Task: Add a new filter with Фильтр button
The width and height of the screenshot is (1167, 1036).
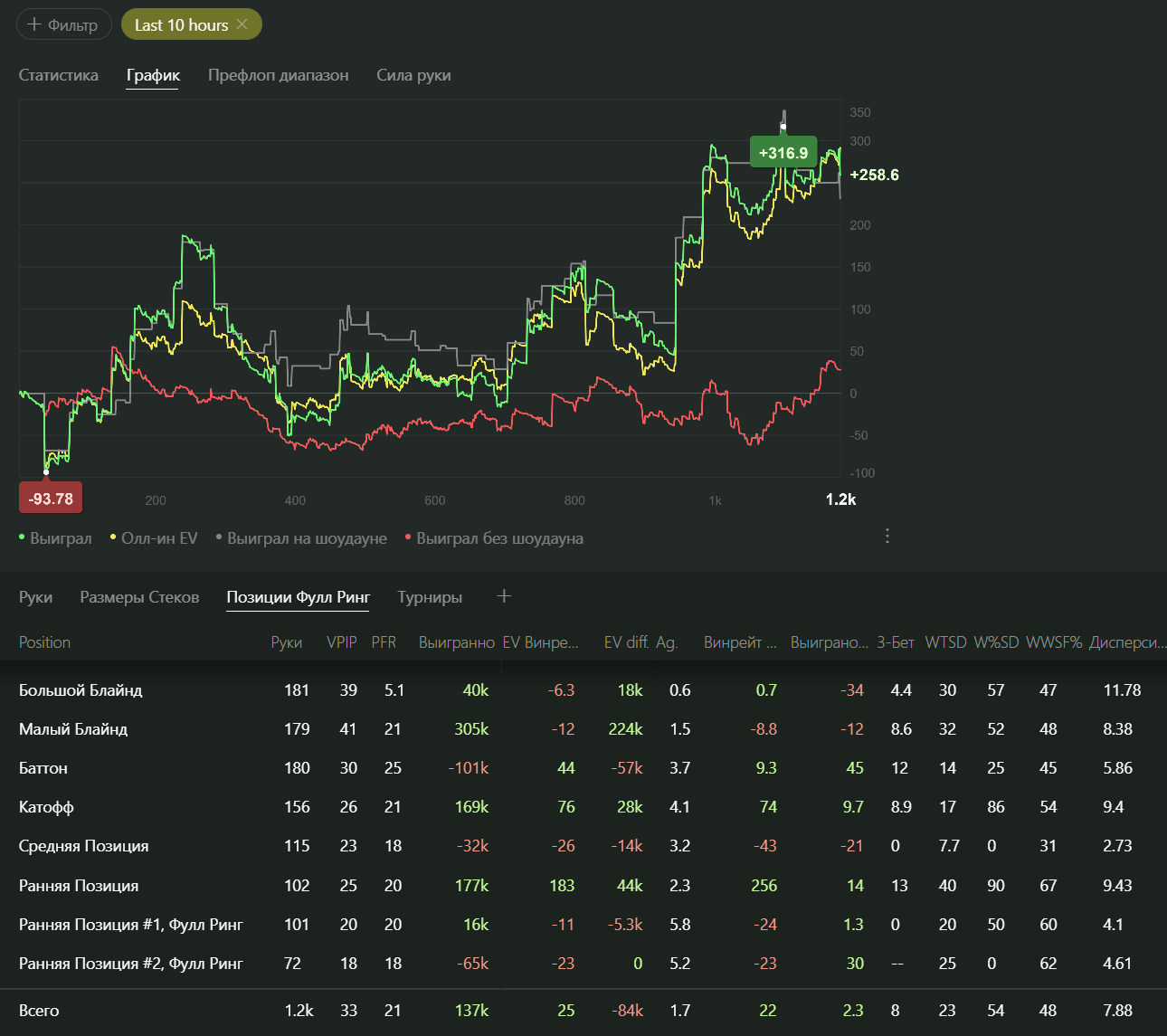Action: point(63,24)
